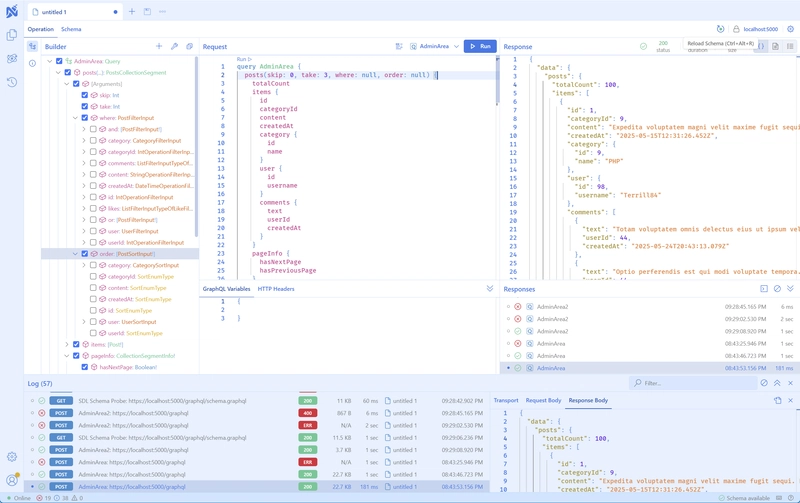
Task: Reload the schema using the refresh icon
Action: click(x=720, y=29)
